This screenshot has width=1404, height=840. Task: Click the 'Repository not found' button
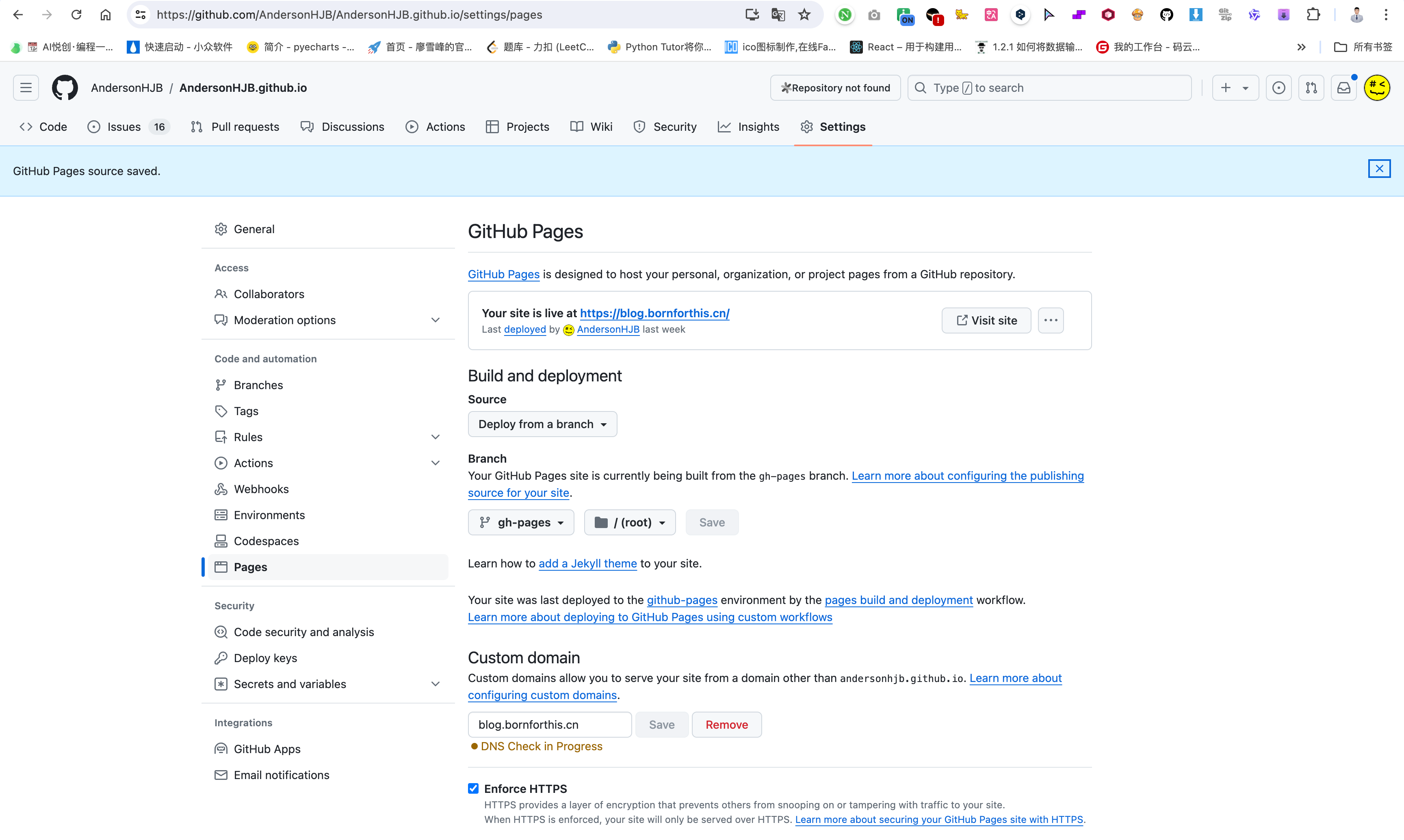click(835, 88)
